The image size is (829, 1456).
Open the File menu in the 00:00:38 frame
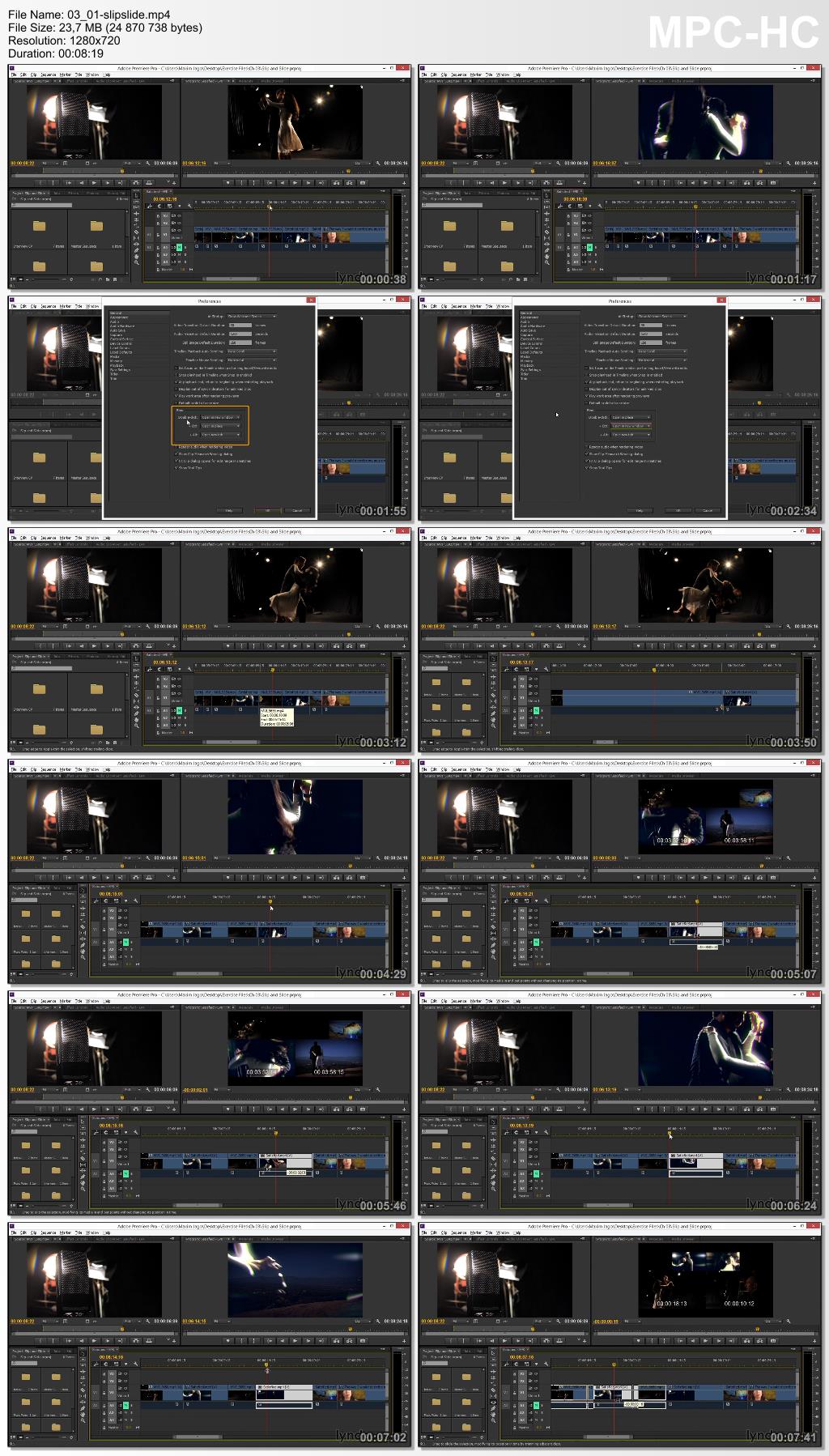[14, 75]
